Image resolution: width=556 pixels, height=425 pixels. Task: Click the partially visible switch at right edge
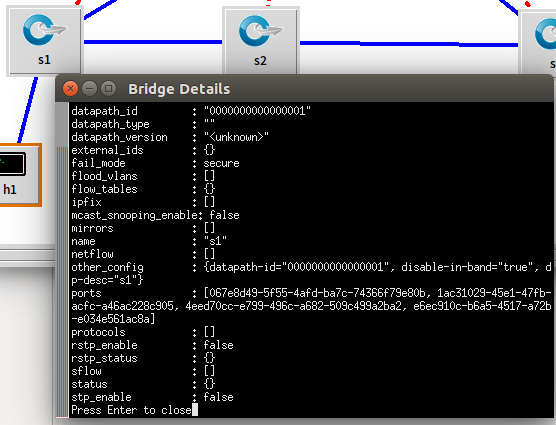coord(538,43)
